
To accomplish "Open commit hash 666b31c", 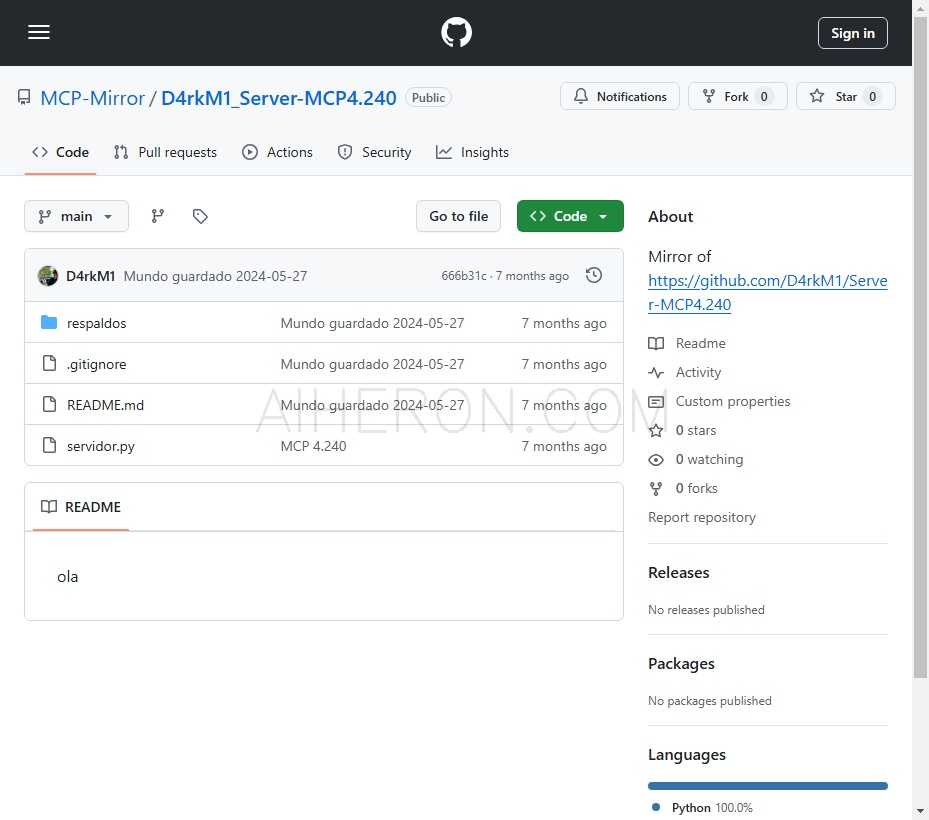I will point(464,276).
